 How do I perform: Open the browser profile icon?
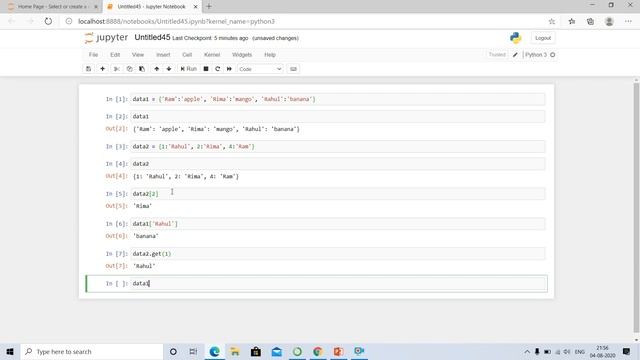609,21
